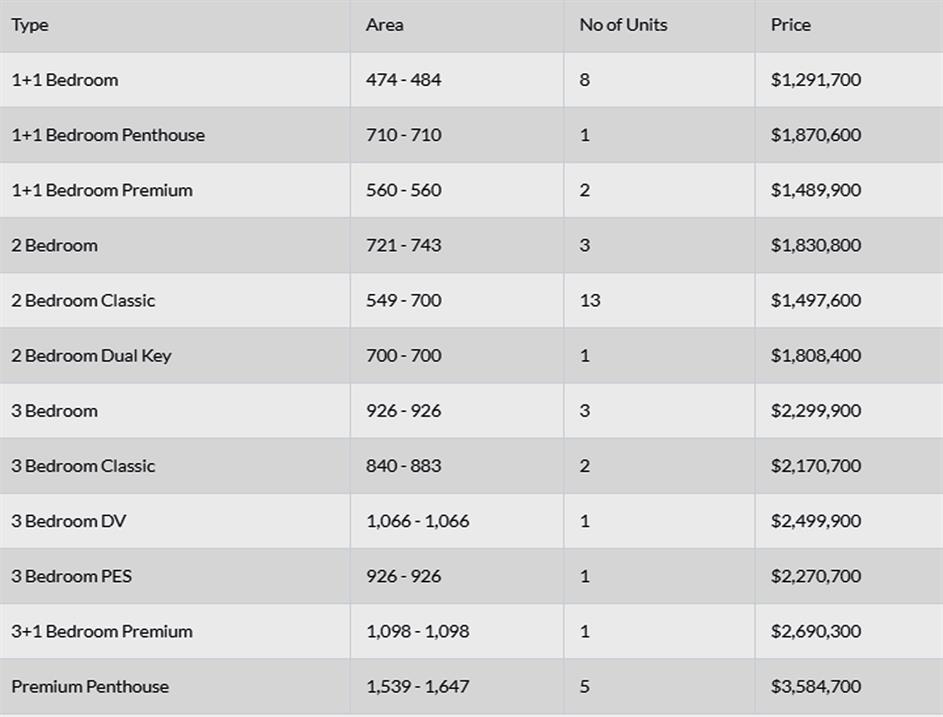
Task: Click the $1,830,800 price
Action: (x=815, y=245)
